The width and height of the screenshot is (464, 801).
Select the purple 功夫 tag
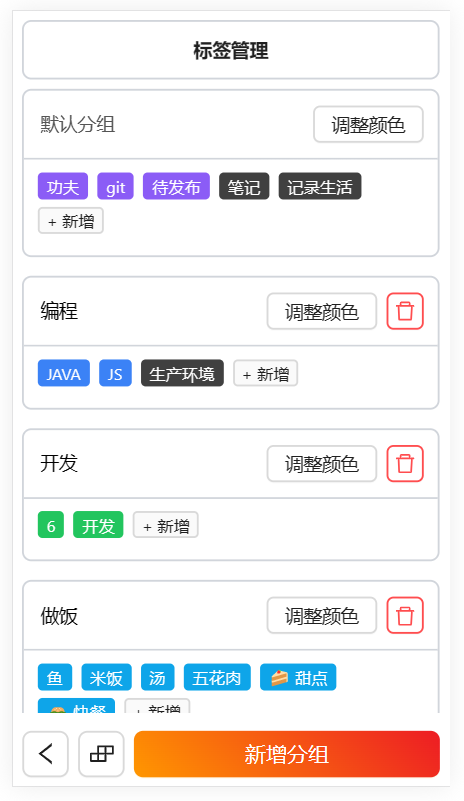63,186
